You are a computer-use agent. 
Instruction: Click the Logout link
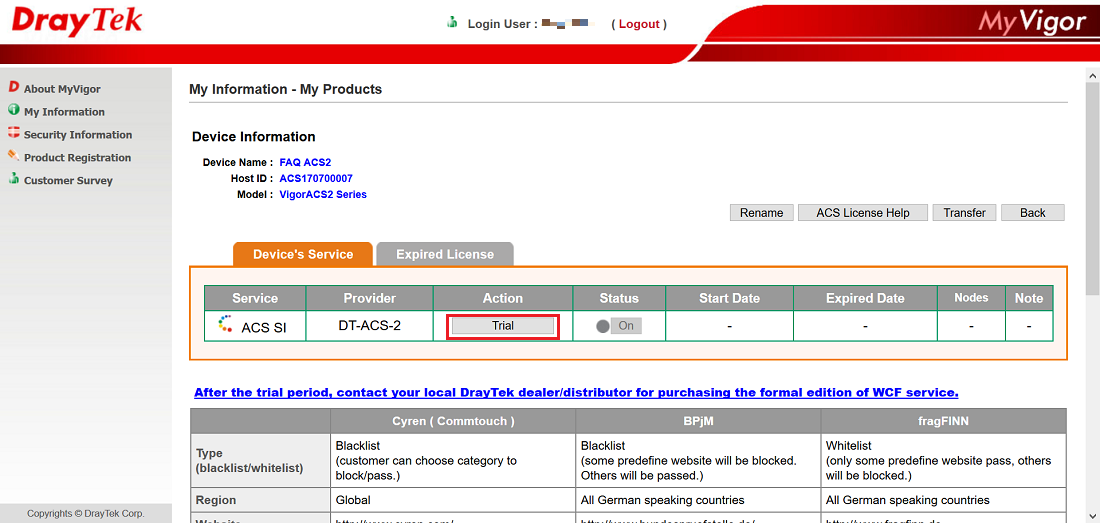pos(639,24)
